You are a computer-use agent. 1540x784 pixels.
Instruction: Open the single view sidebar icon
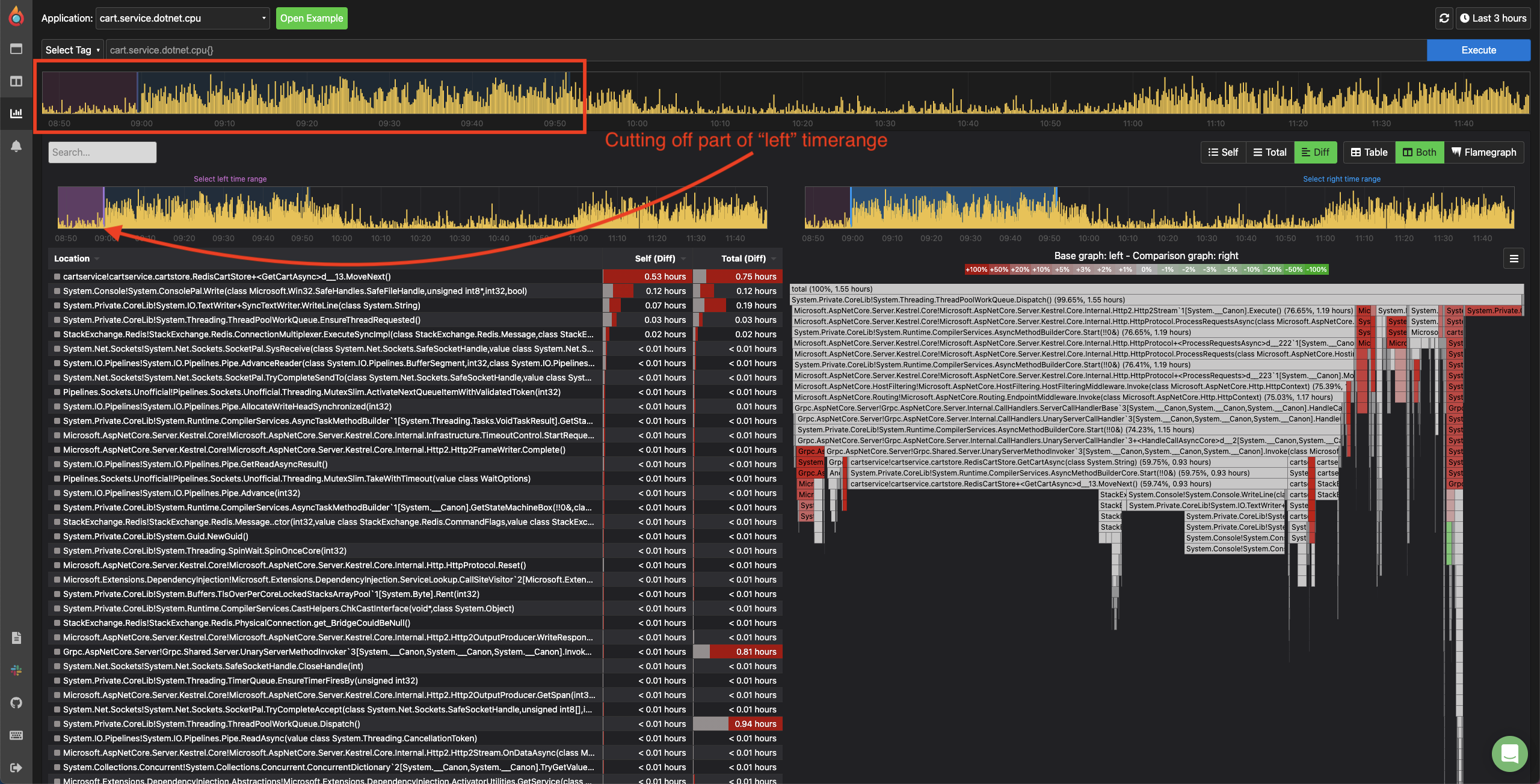(16, 49)
